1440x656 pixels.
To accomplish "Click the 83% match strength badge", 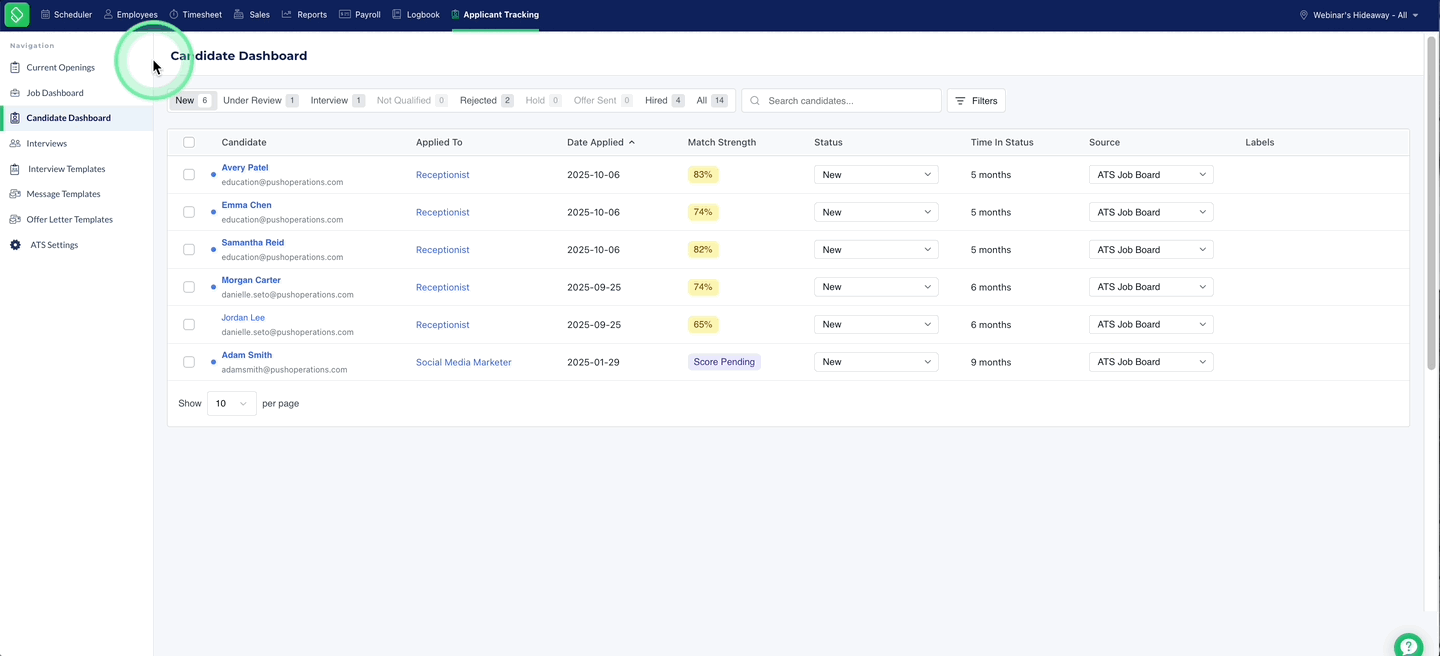I will (703, 175).
